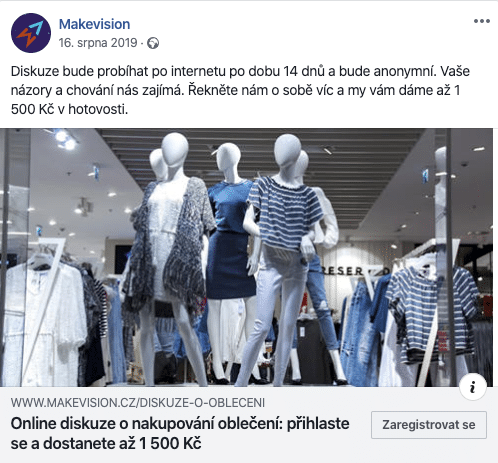Click the Makevision page name link
This screenshot has width=498, height=463.
coord(94,24)
